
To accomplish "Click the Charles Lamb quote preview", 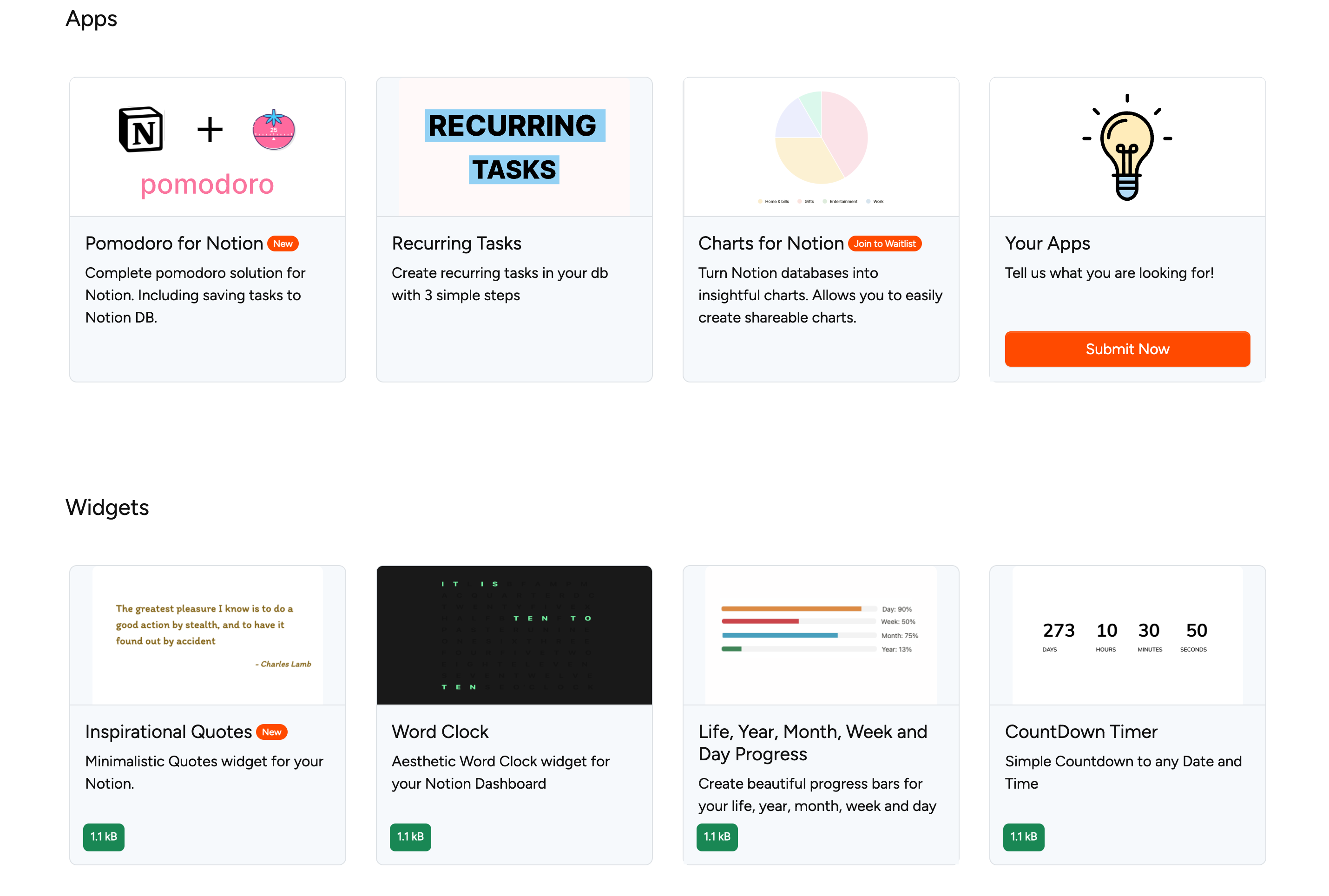I will 207,635.
